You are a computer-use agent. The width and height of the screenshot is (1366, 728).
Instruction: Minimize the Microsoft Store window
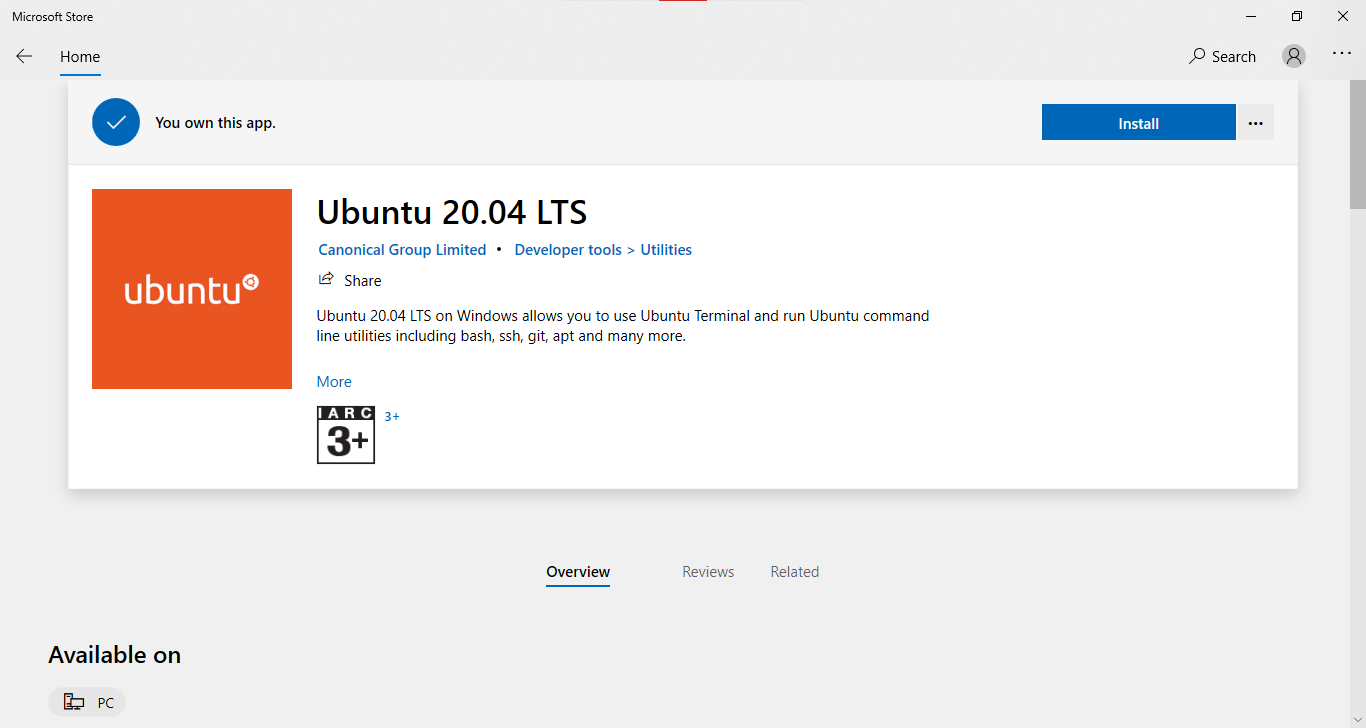pos(1251,16)
